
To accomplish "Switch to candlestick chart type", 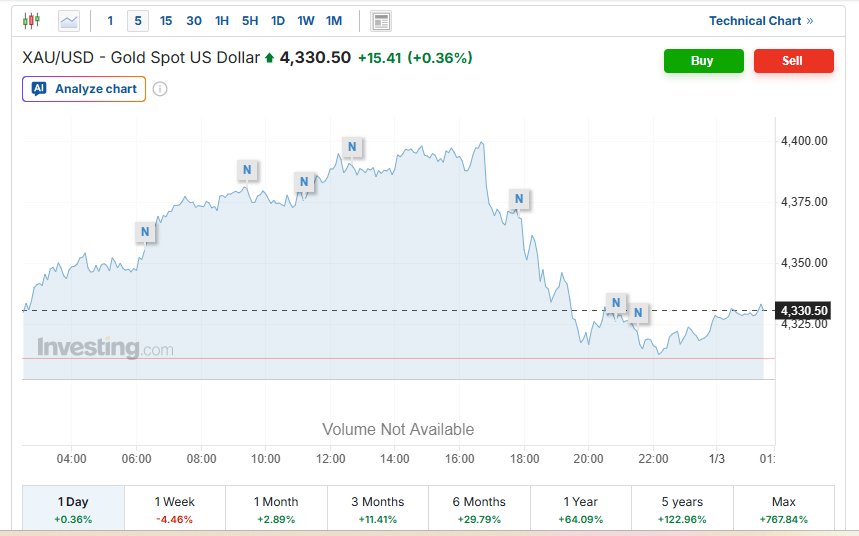I will (31, 20).
